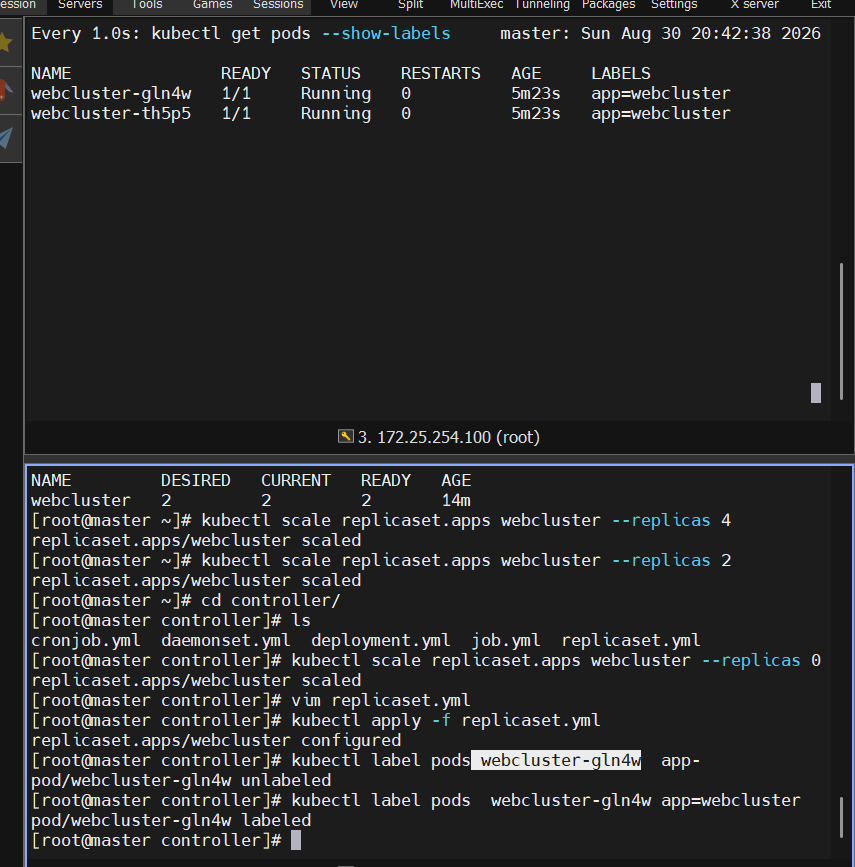This screenshot has width=855, height=867.
Task: Click app=webcluster label in the webcluster-th5p5 row
Action: click(x=661, y=113)
